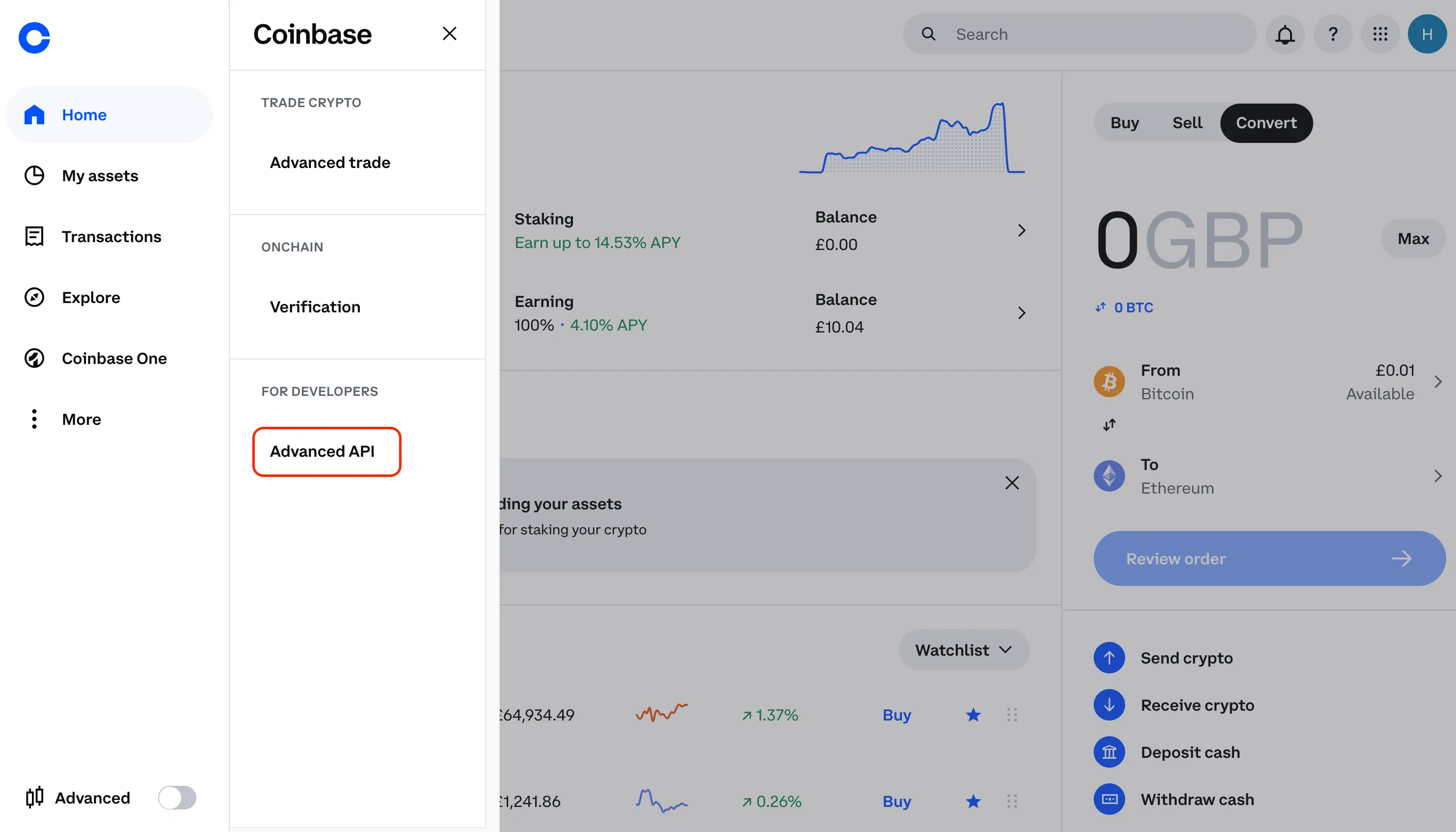Image resolution: width=1456 pixels, height=832 pixels.
Task: Open the help question mark
Action: click(x=1333, y=34)
